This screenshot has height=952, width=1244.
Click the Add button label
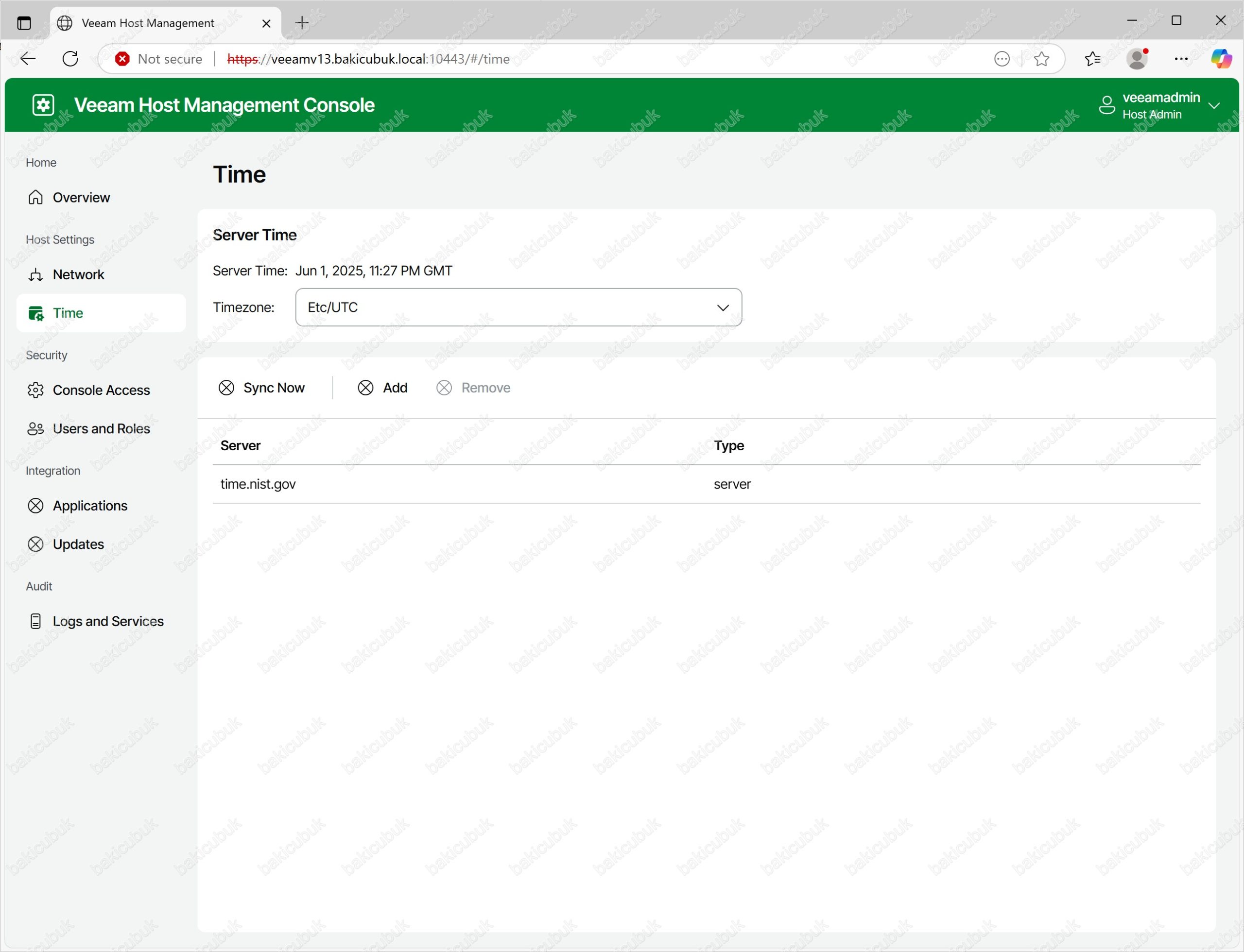tap(395, 388)
